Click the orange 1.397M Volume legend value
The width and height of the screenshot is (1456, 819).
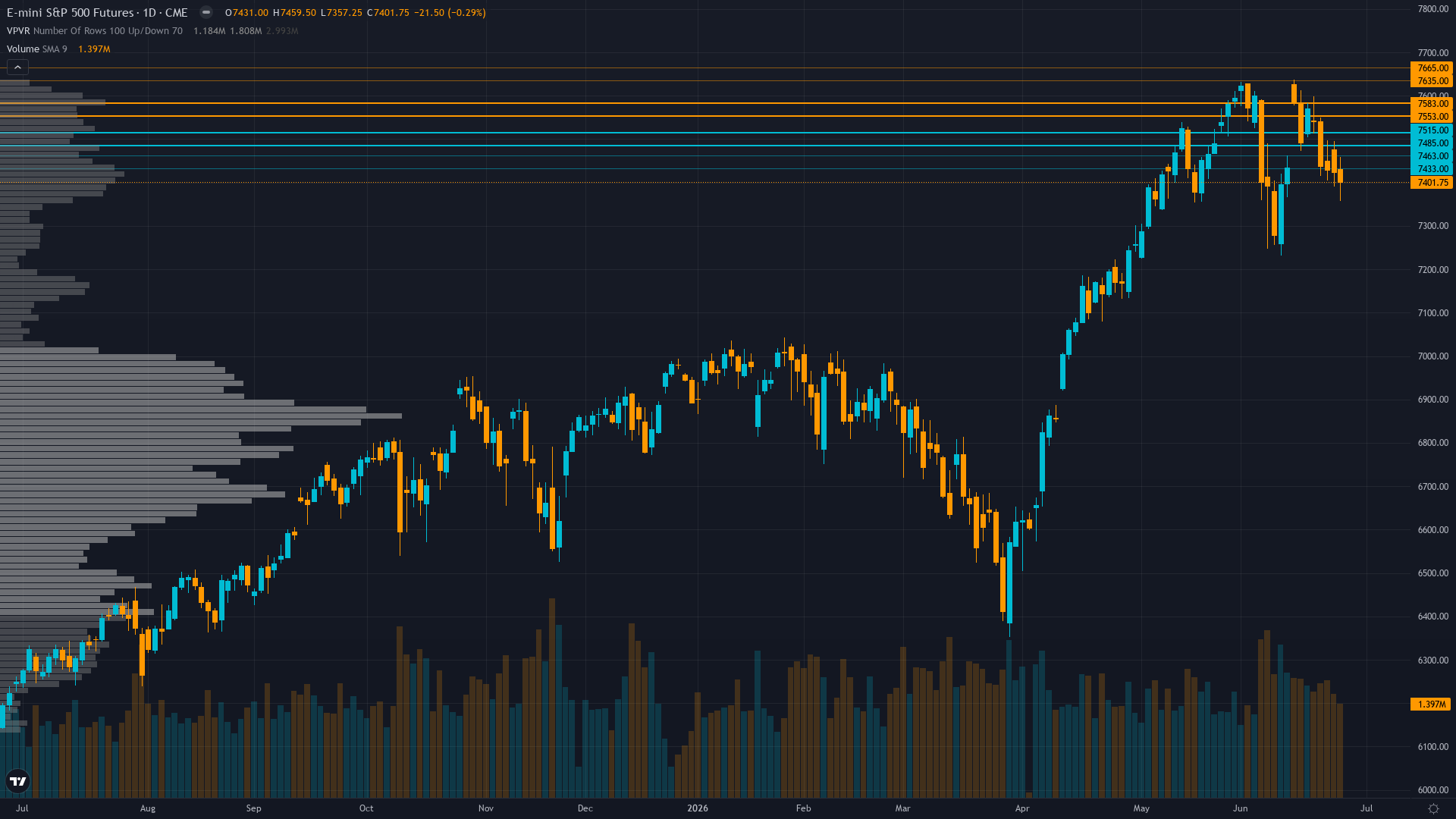point(94,49)
